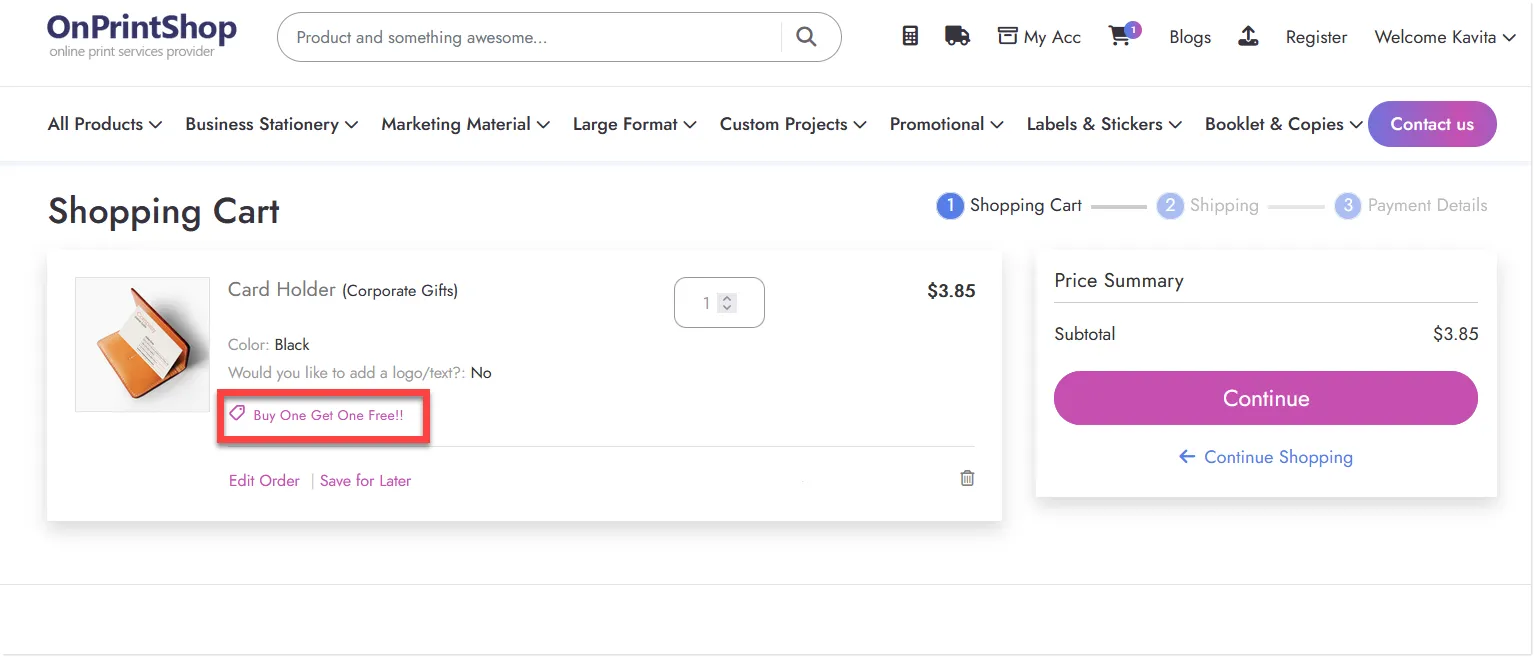Delete Card Holder with trash icon

tap(967, 478)
